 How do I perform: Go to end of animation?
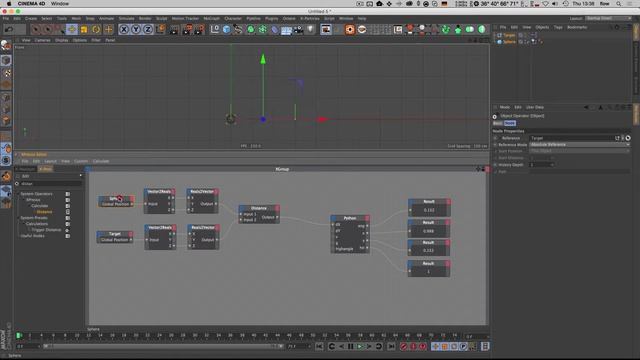(391, 347)
